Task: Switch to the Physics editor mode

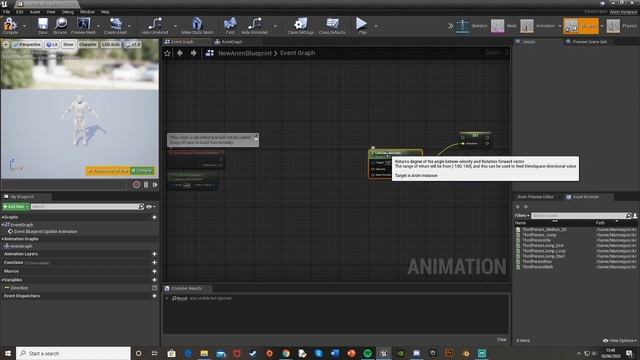Action: click(x=622, y=26)
